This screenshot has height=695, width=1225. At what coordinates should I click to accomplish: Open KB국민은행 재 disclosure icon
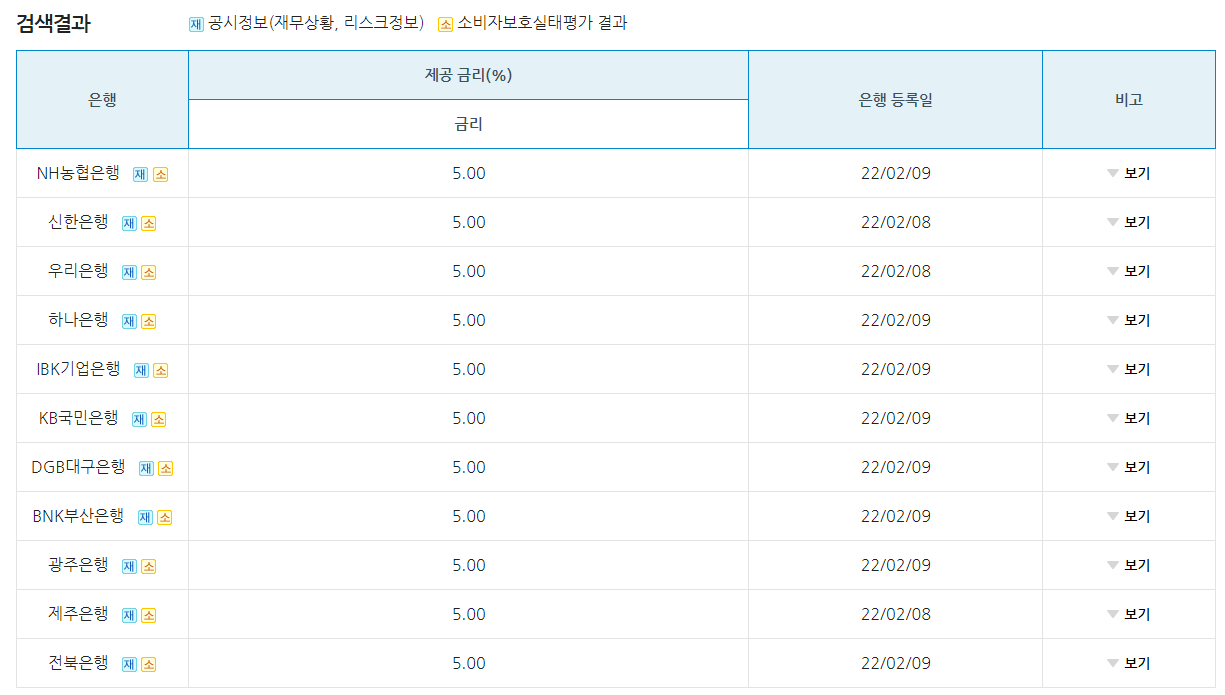click(x=139, y=419)
